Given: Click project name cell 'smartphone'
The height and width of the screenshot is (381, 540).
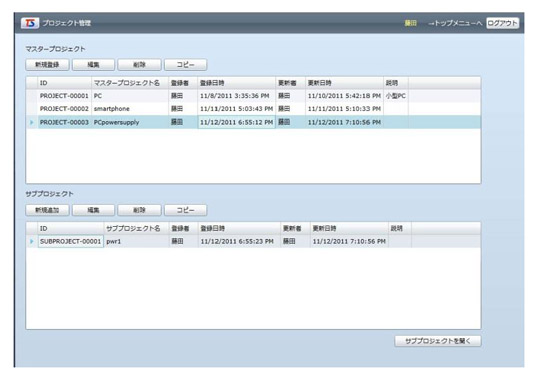Looking at the screenshot, I should click(130, 109).
